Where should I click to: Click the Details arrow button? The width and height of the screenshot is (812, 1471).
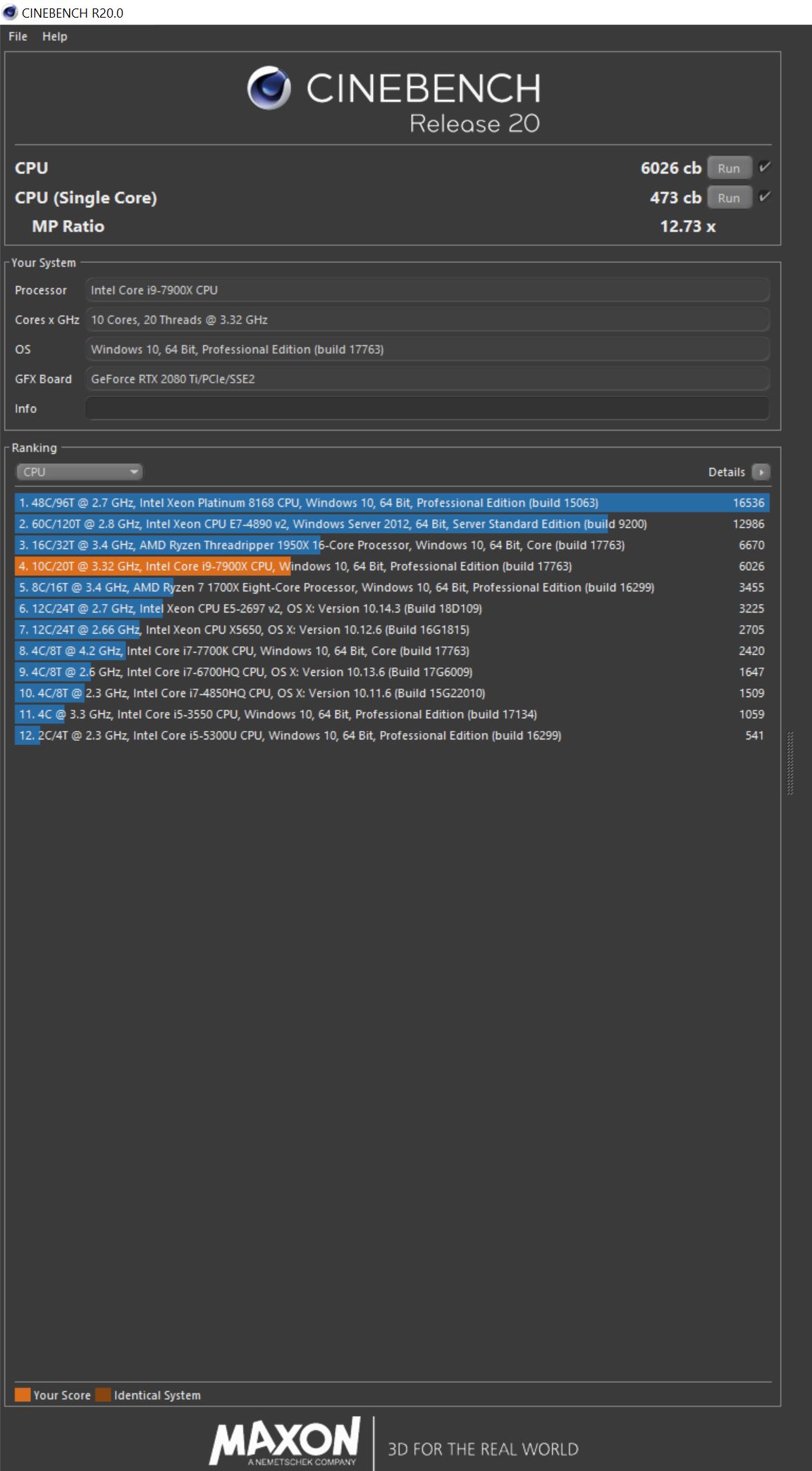tap(761, 472)
